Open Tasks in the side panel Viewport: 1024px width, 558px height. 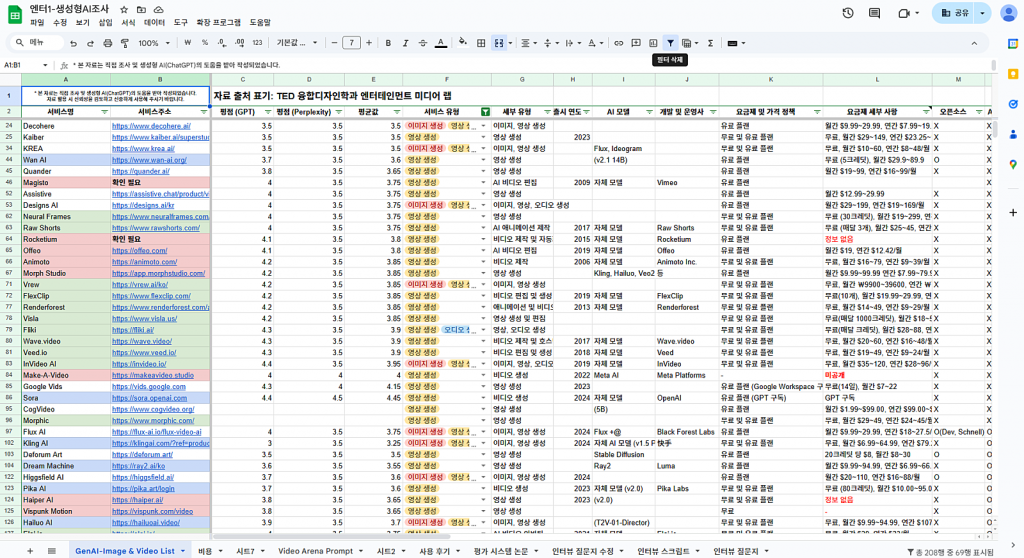[x=1013, y=104]
